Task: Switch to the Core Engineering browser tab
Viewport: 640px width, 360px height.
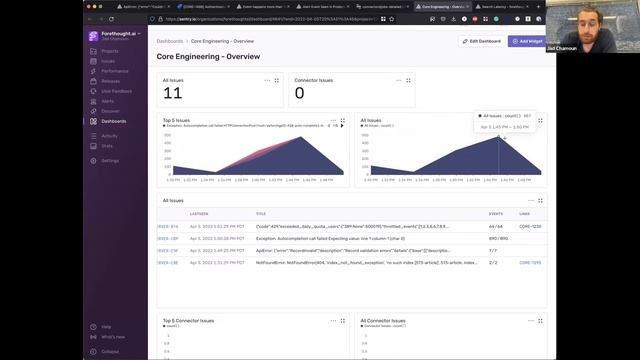Action: click(x=442, y=7)
